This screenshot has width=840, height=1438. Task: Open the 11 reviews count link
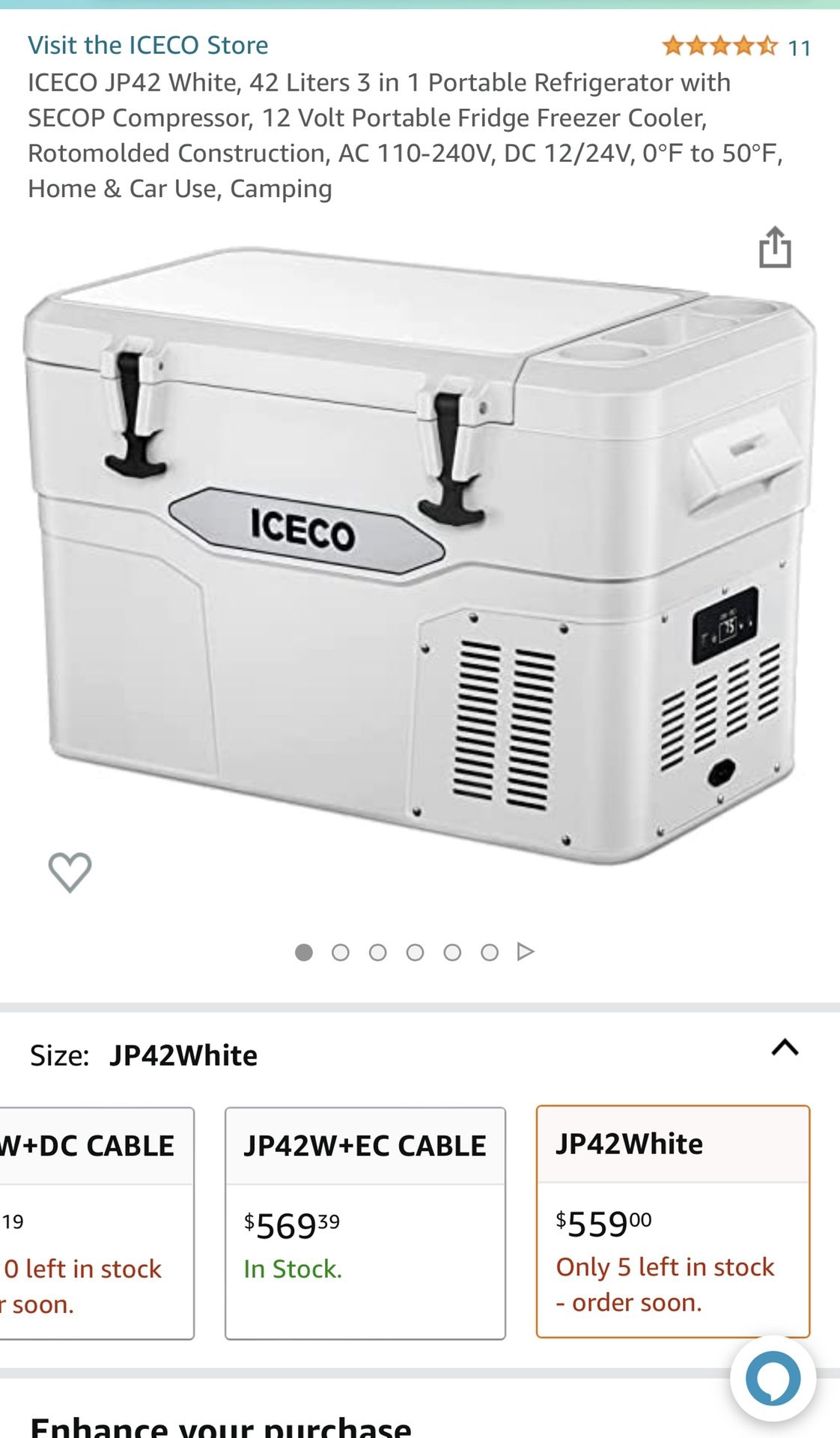pos(800,48)
